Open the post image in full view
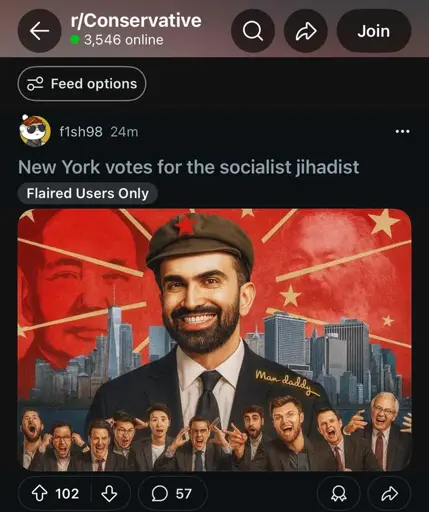This screenshot has width=429, height=512. click(x=215, y=340)
